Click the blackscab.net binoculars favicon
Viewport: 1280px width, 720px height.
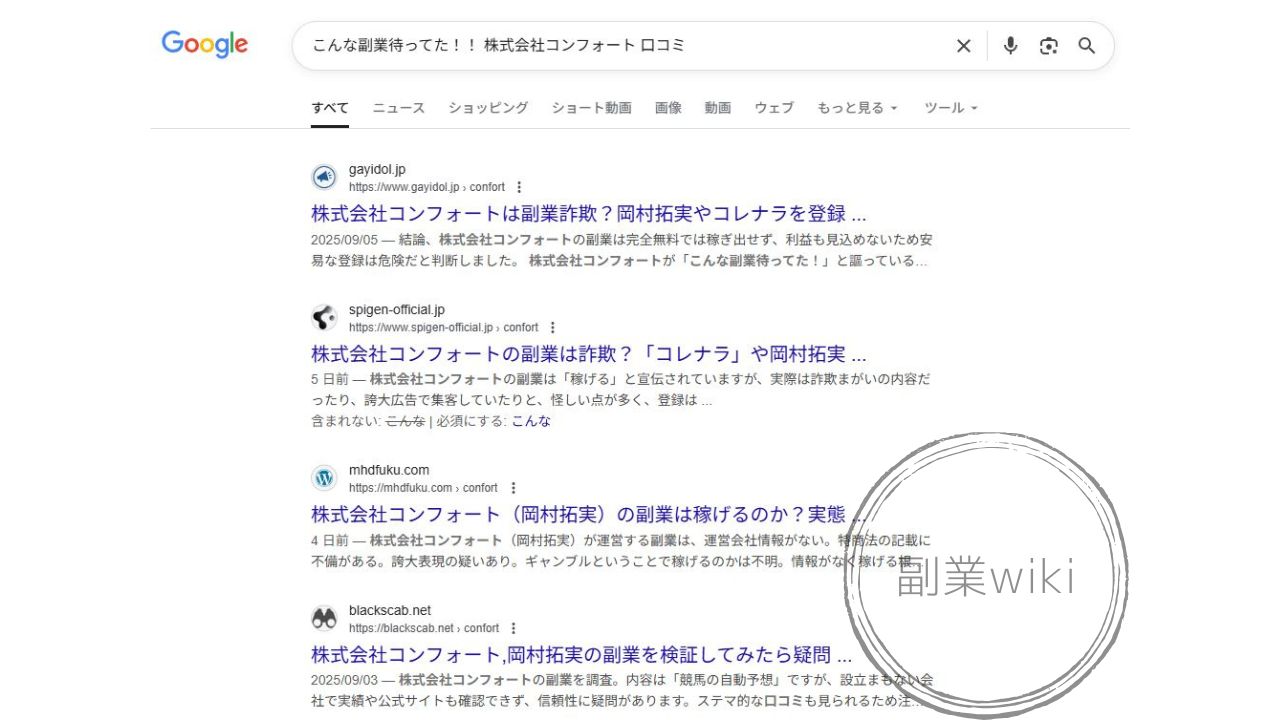(x=324, y=618)
